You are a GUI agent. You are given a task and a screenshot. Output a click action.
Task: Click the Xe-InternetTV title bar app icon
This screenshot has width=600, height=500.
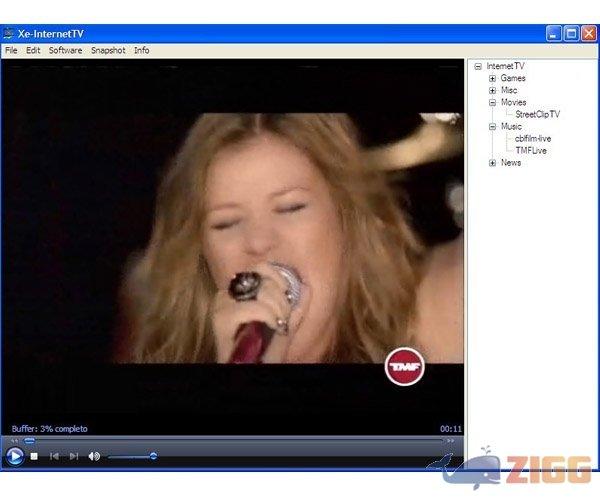pyautogui.click(x=9, y=33)
